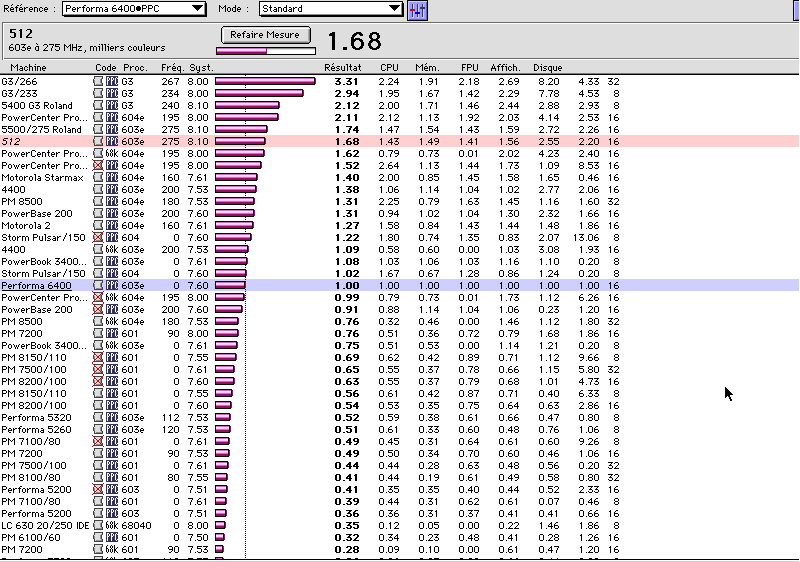The width and height of the screenshot is (800, 562).
Task: Click the Refaire Mesure button
Action: pos(265,35)
